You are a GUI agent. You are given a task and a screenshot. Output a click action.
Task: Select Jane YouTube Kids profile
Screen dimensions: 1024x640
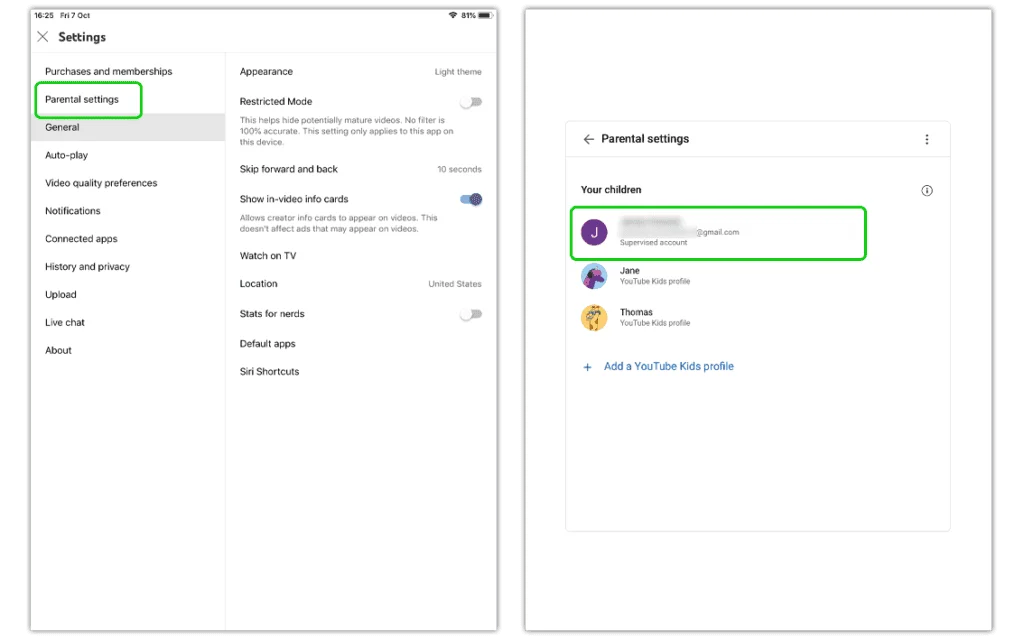pyautogui.click(x=654, y=276)
